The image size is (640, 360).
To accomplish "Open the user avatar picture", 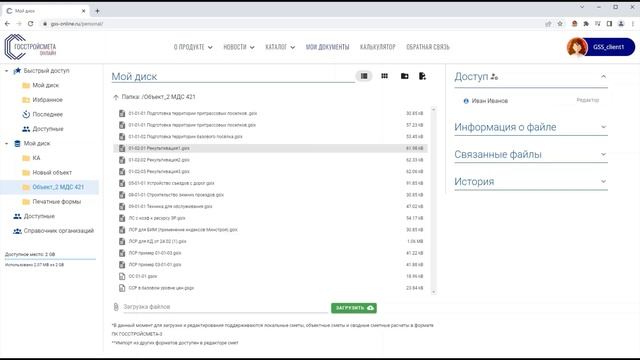I will [x=576, y=47].
